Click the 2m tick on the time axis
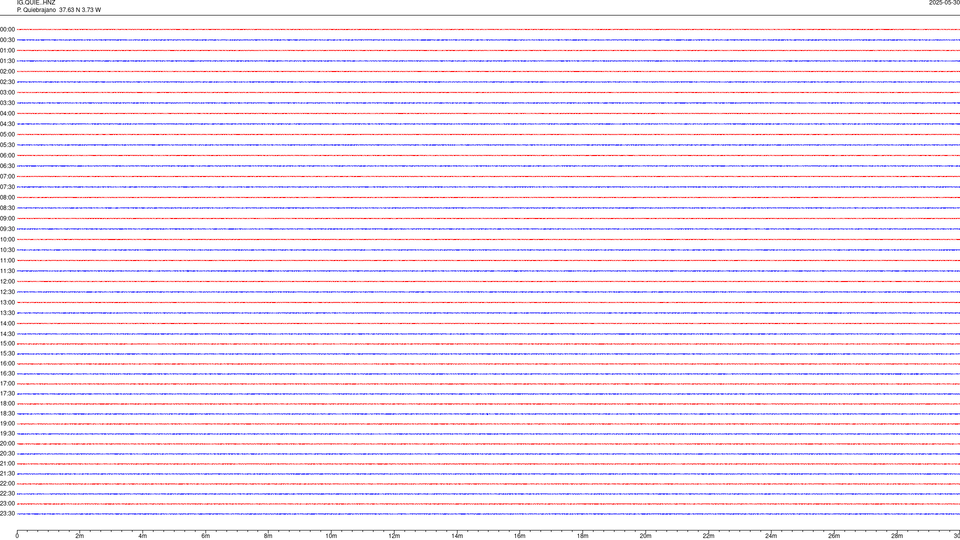960x540 pixels. (x=80, y=536)
